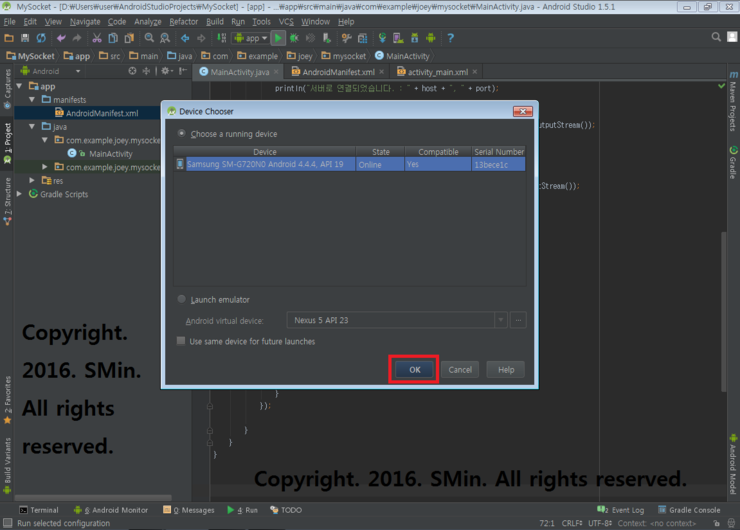Click Help in Device Chooser
Screen dimensions: 740x530
506,370
